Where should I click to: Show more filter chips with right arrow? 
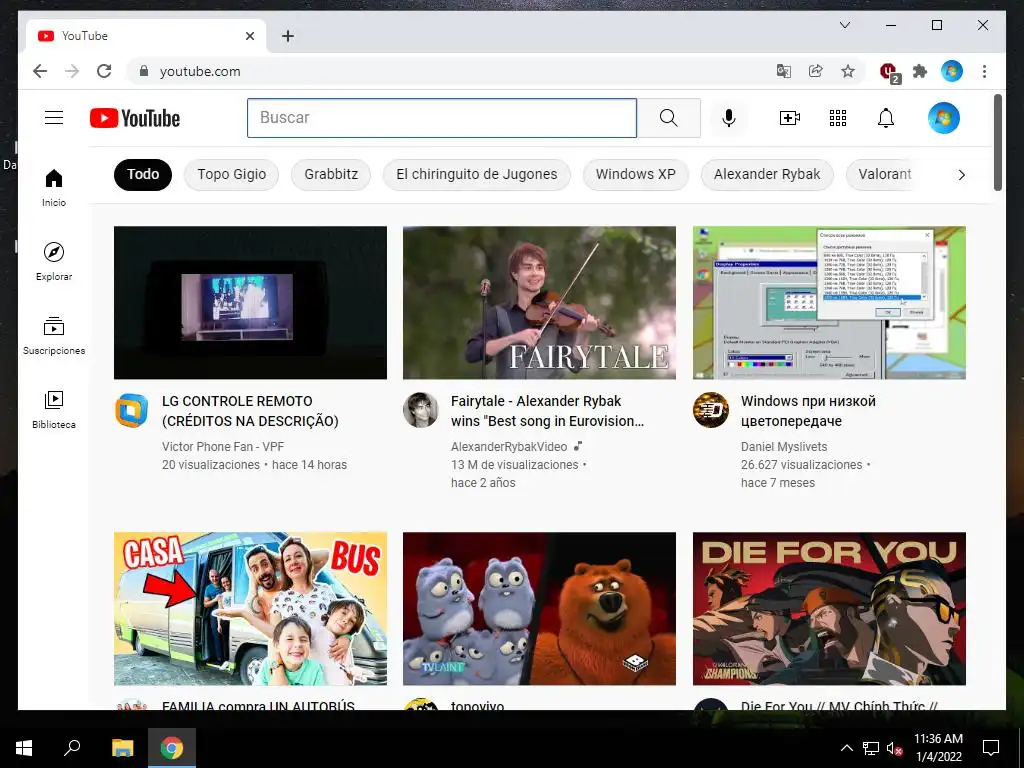961,174
